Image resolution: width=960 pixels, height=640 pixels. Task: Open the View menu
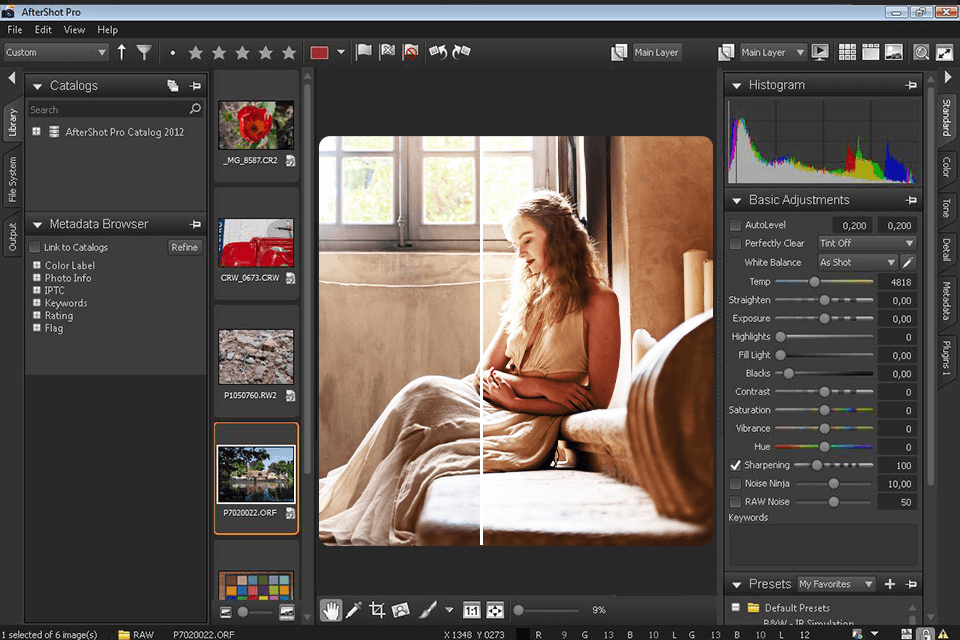point(74,30)
